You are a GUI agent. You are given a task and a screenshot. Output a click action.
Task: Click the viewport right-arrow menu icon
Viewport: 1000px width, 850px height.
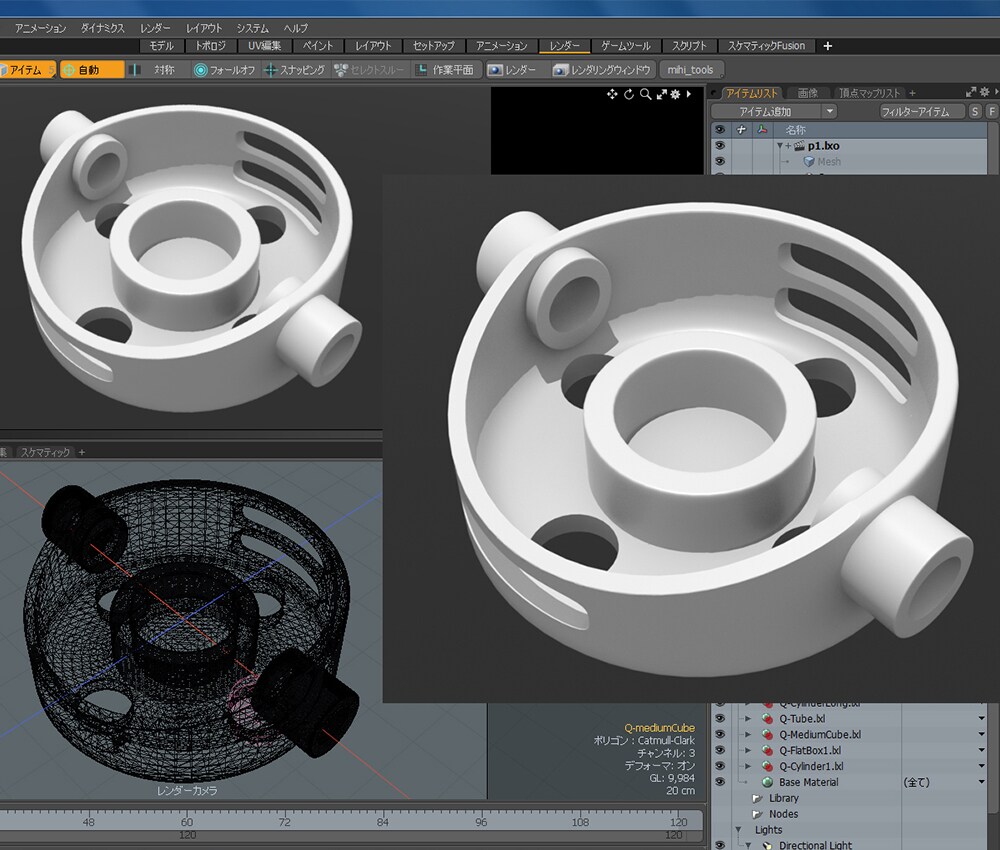(689, 94)
